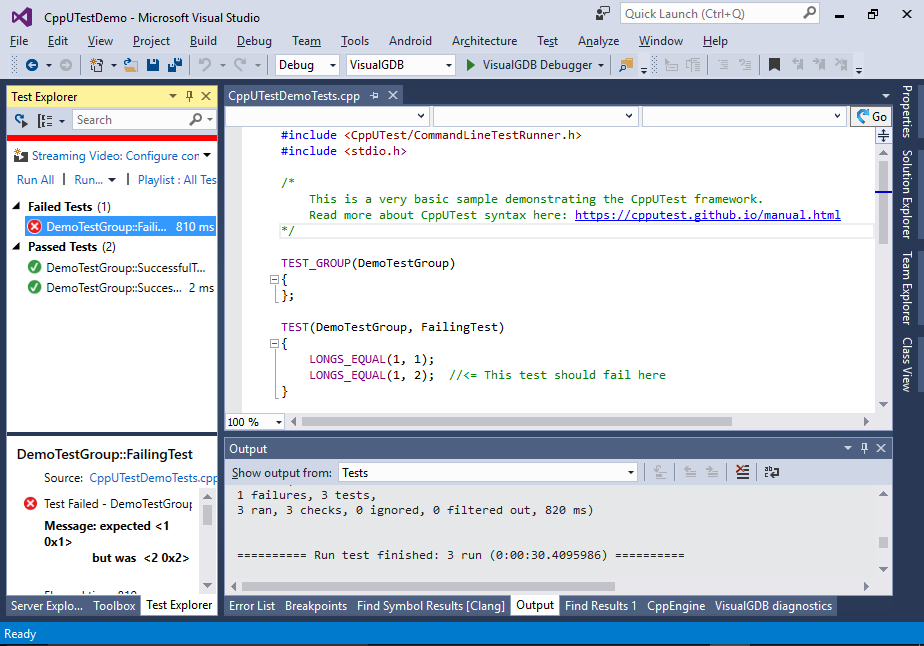Open the Streaming Video dropdown arrow
924x646 pixels.
click(x=207, y=156)
